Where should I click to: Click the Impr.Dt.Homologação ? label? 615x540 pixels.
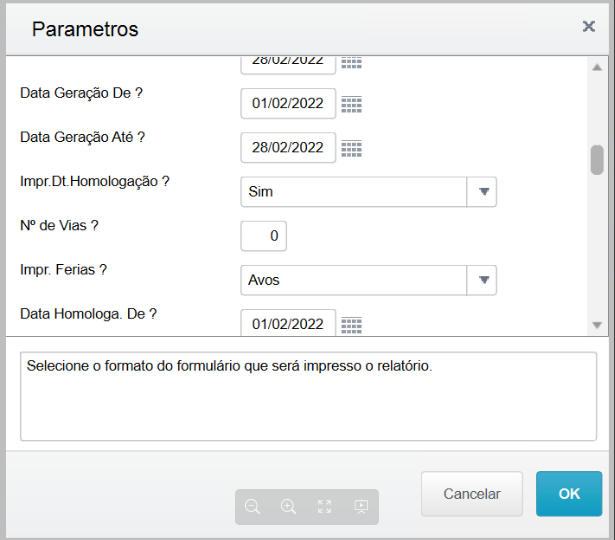pos(95,182)
